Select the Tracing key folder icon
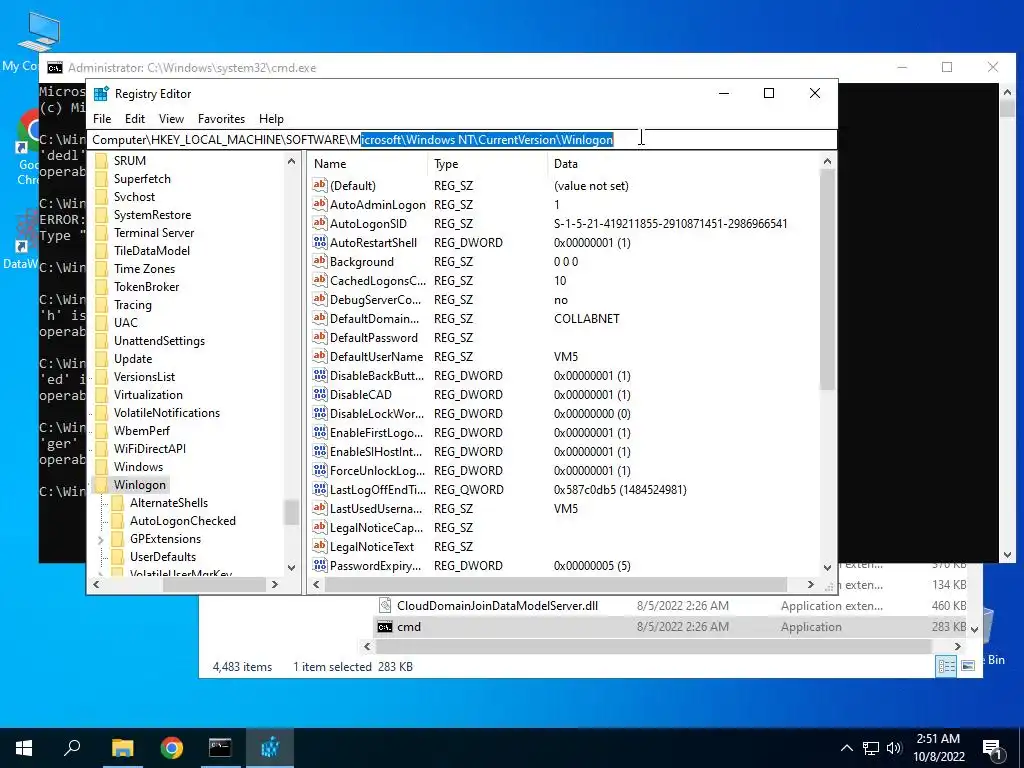The image size is (1024, 768). (x=101, y=304)
